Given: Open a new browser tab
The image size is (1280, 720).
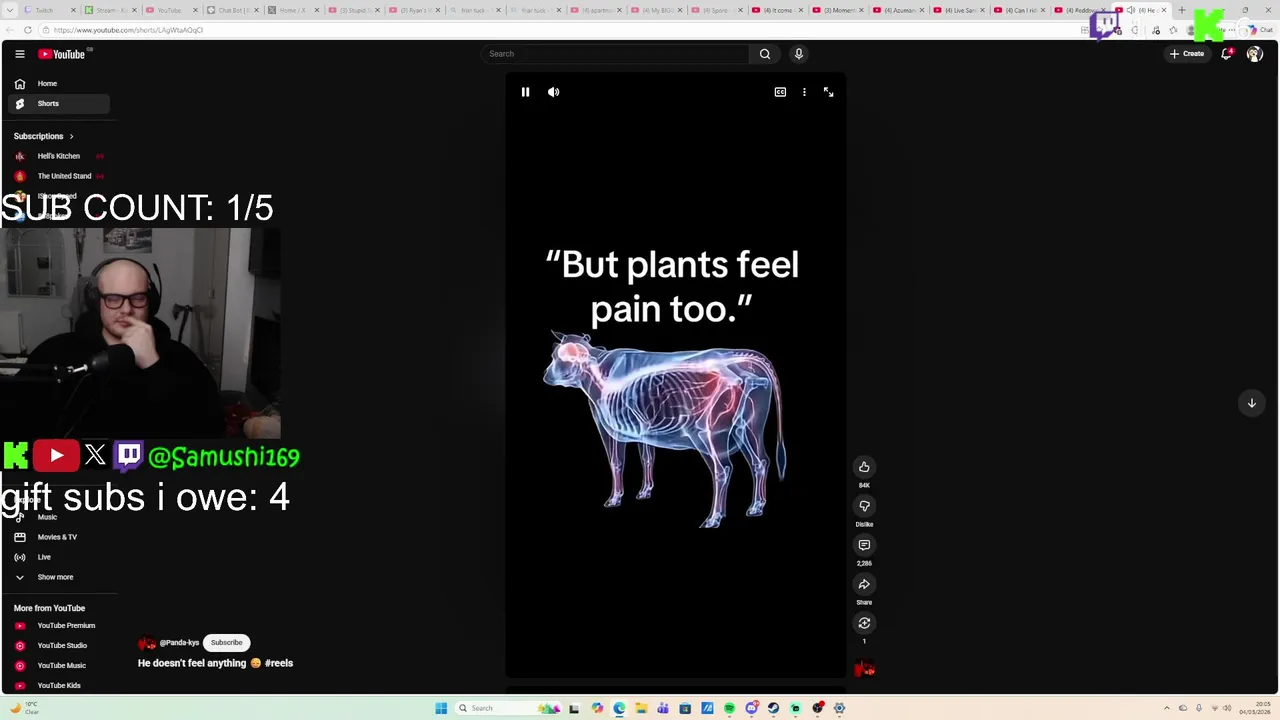Looking at the screenshot, I should point(1182,10).
